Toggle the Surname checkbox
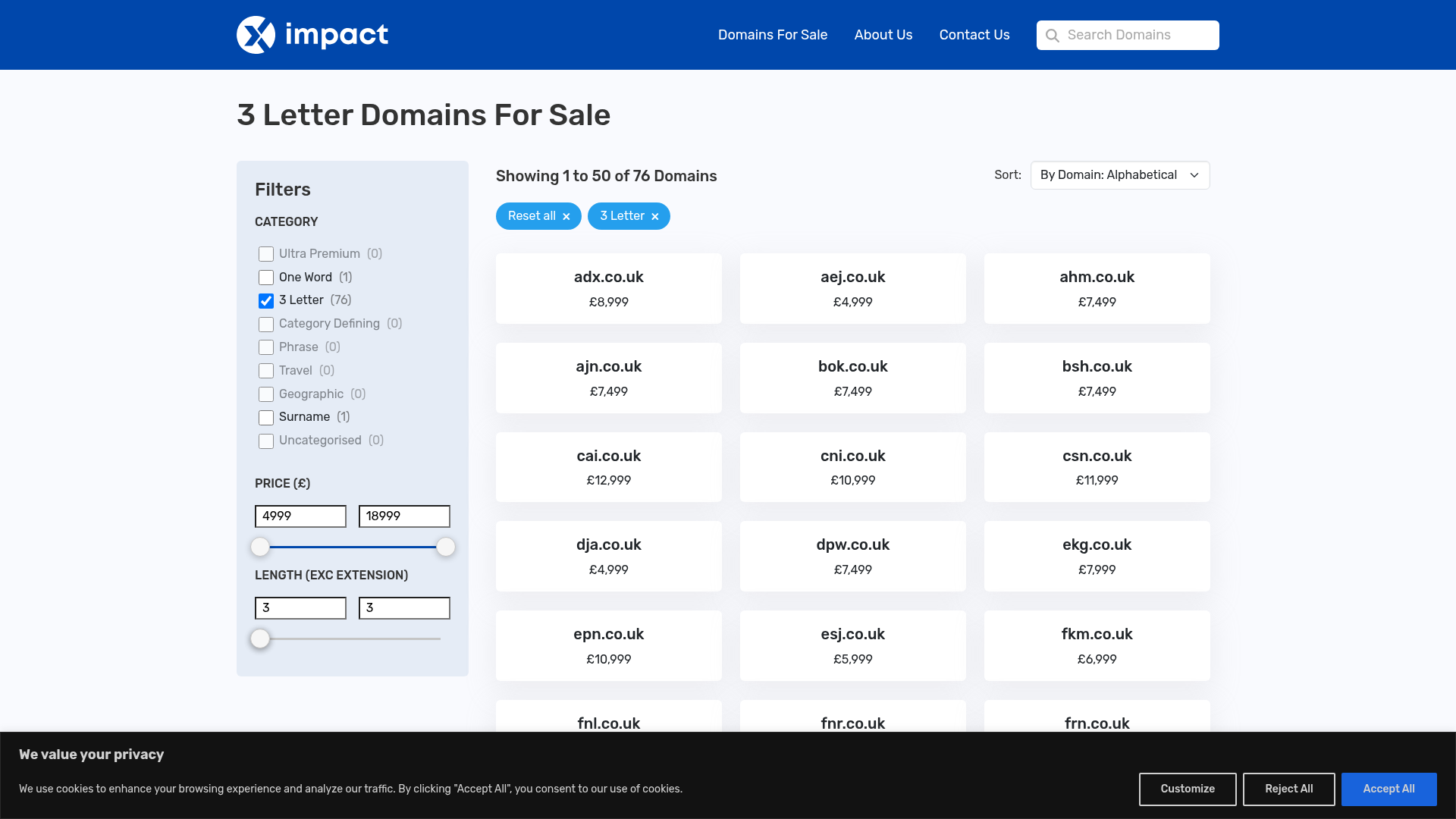The height and width of the screenshot is (819, 1456). (x=266, y=418)
